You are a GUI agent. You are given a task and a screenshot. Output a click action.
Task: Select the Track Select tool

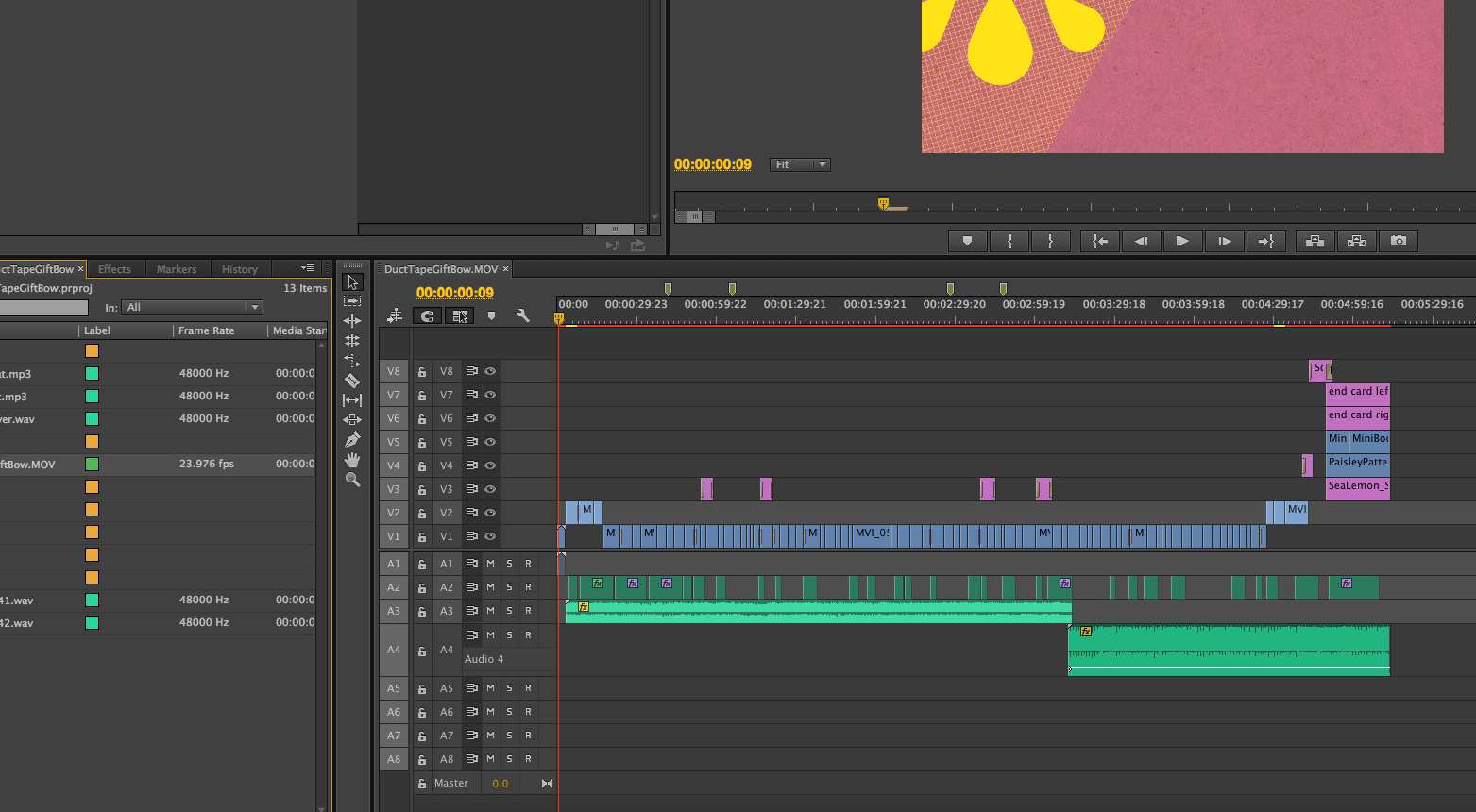click(x=352, y=301)
